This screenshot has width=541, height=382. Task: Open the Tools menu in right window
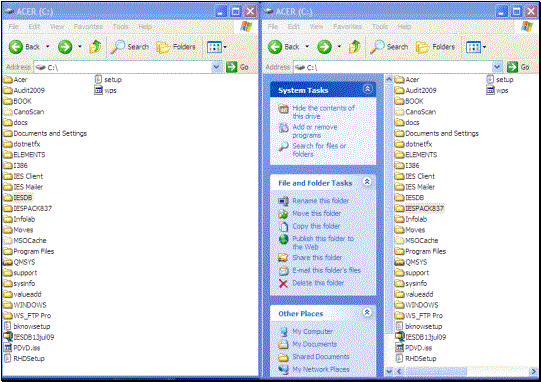(380, 27)
